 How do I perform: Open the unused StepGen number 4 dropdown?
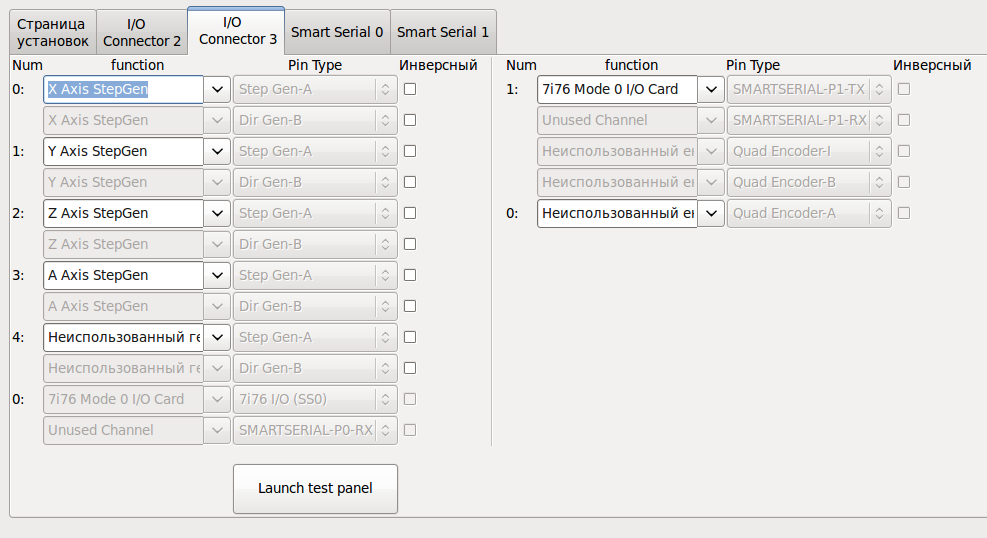(x=218, y=337)
